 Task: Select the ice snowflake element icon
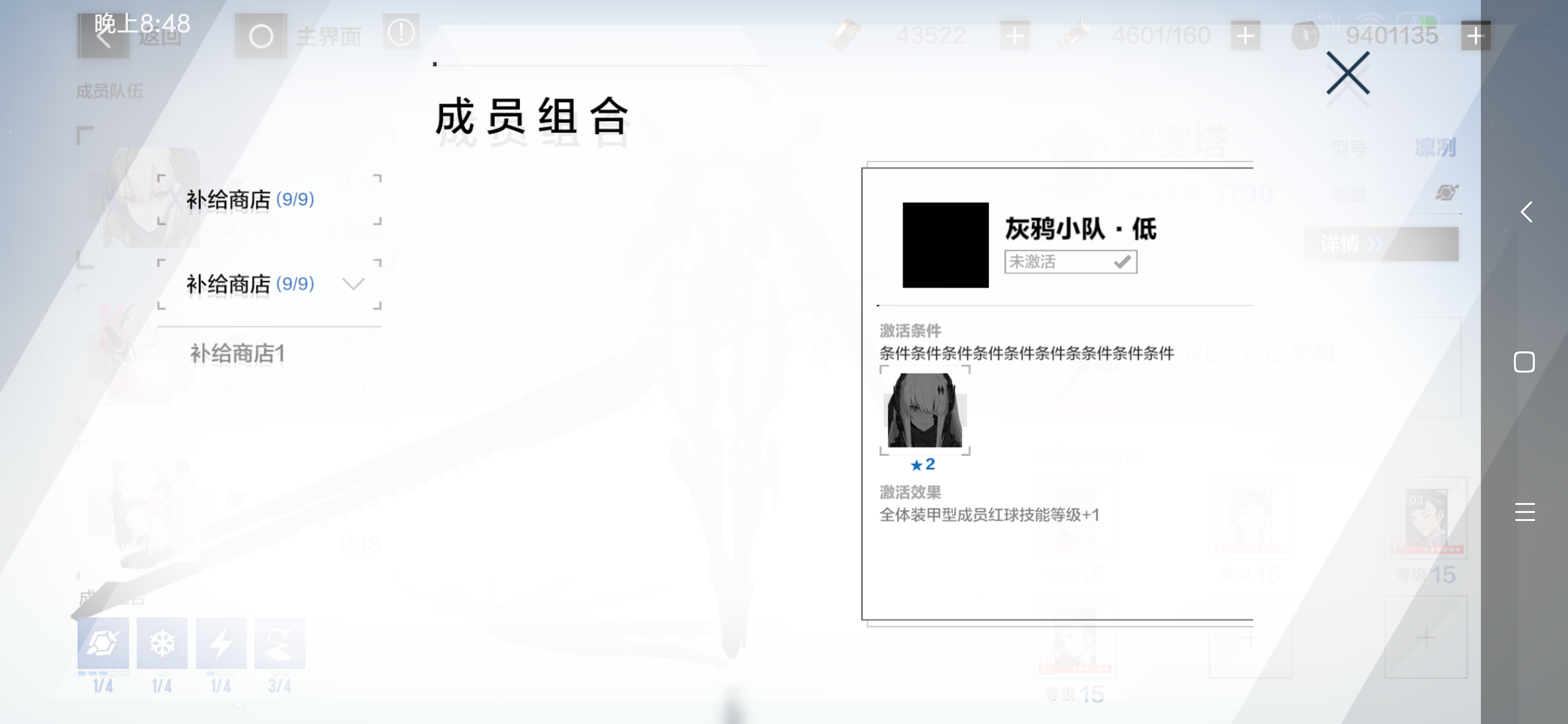pos(162,644)
